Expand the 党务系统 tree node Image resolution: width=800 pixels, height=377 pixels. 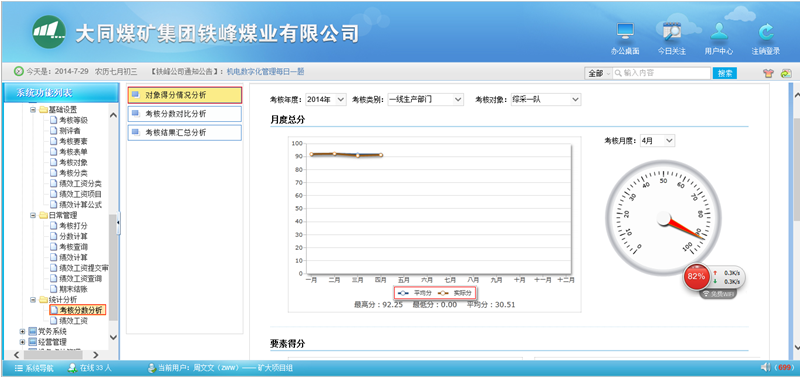(x=22, y=331)
